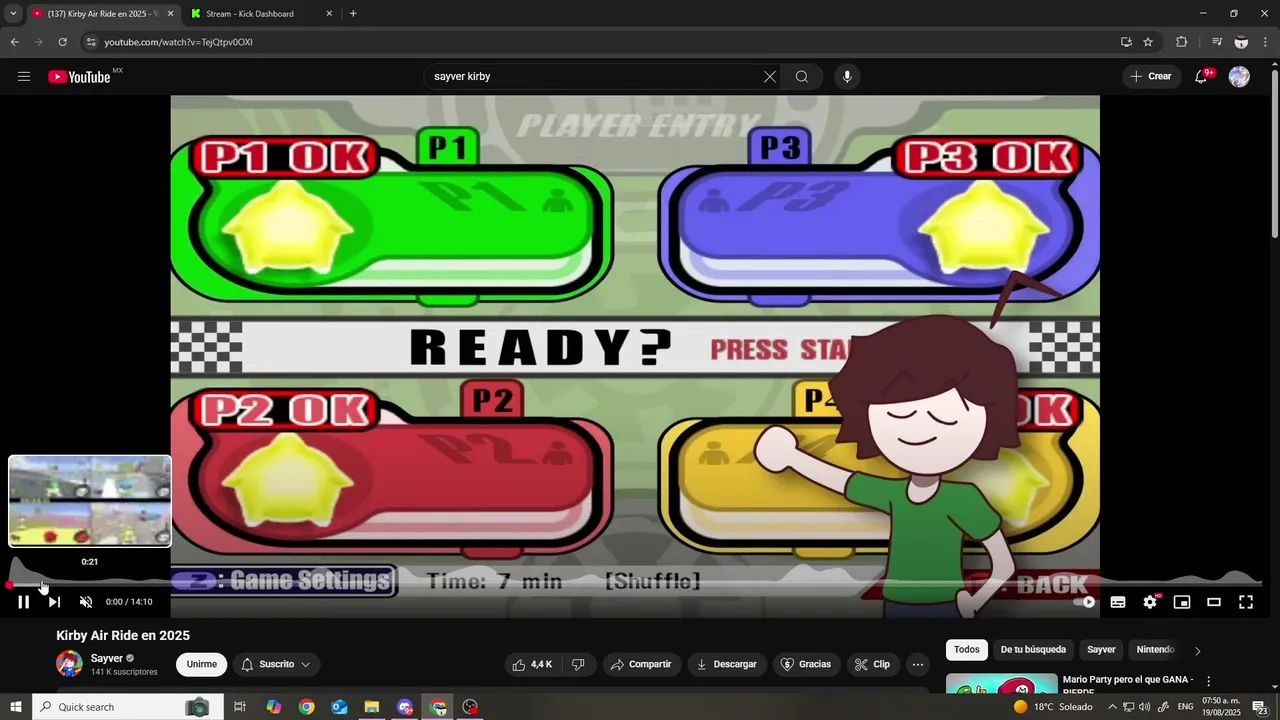Screen dimensions: 1280x720
Task: Click the video title Kirby Air Ride en 2025
Action: point(123,635)
